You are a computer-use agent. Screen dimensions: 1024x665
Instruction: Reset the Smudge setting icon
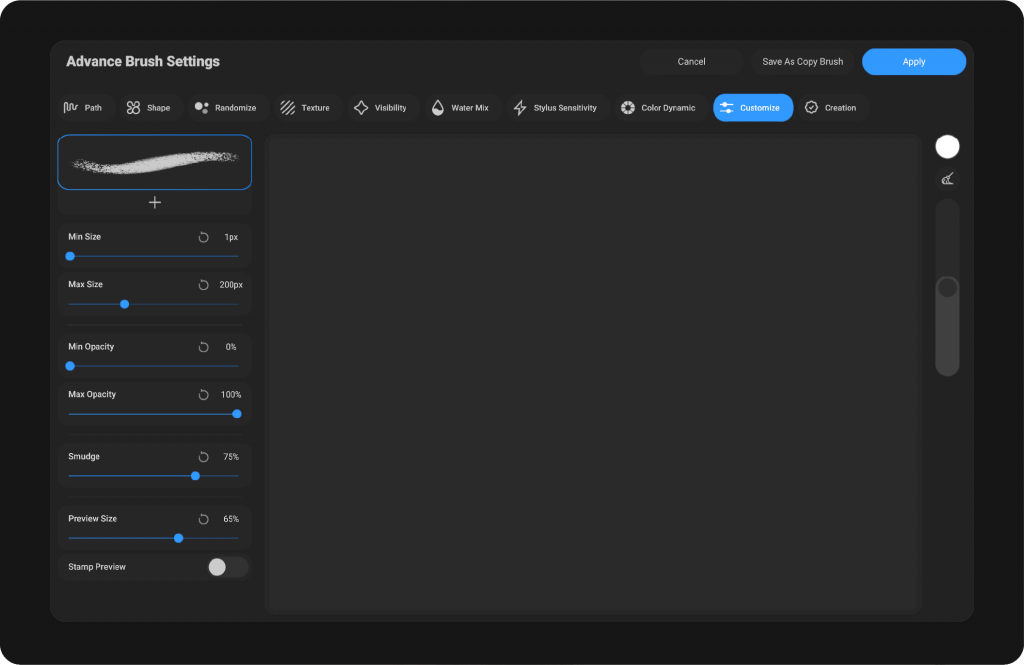204,457
